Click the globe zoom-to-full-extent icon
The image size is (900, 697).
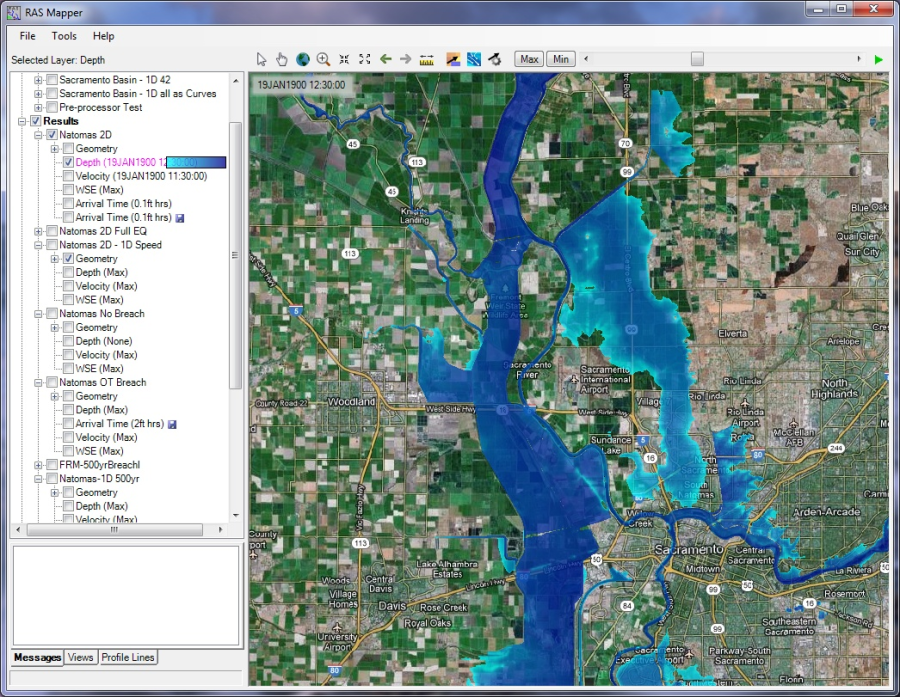click(x=303, y=59)
